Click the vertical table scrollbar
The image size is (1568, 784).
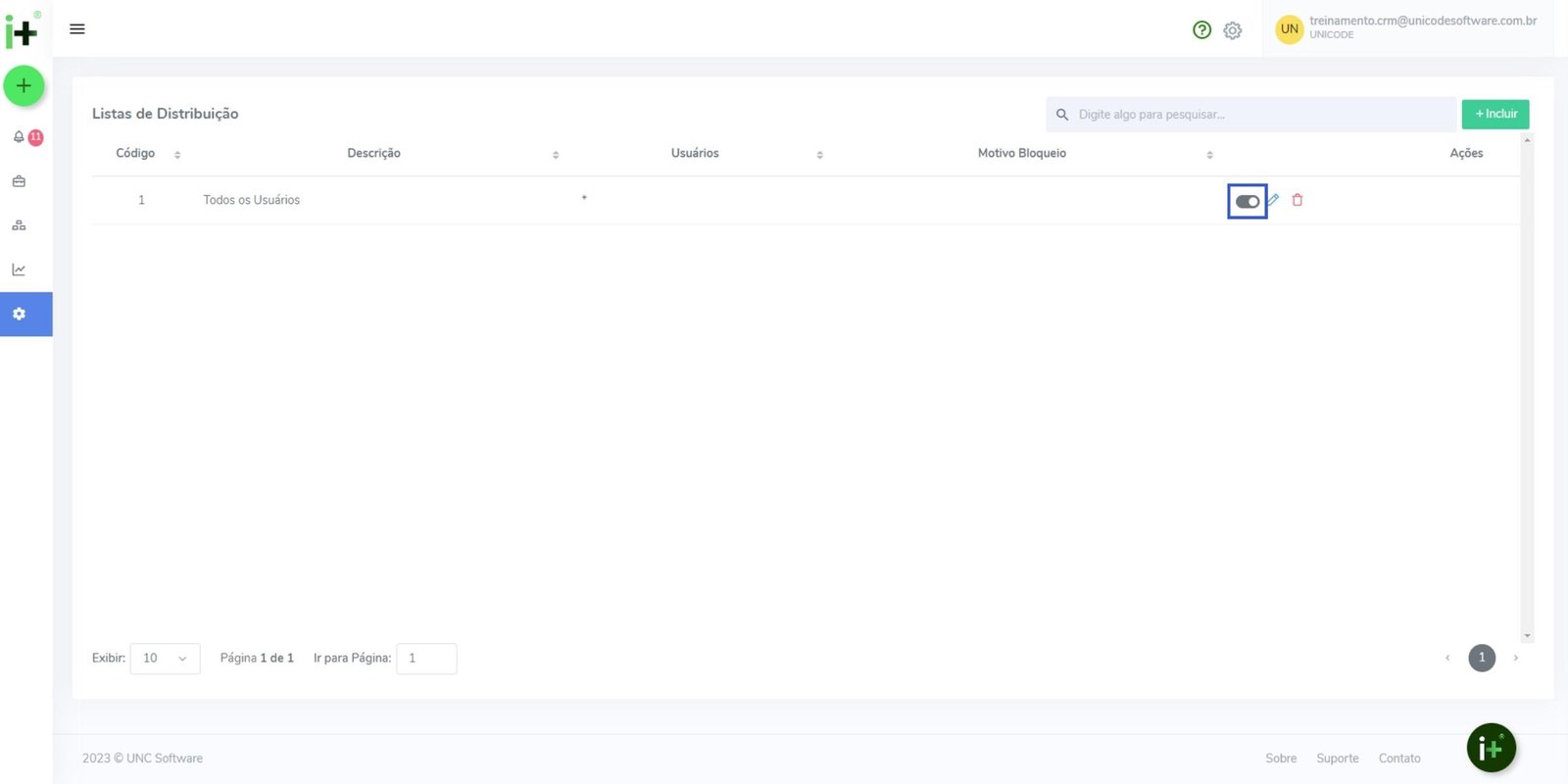coord(1527,388)
